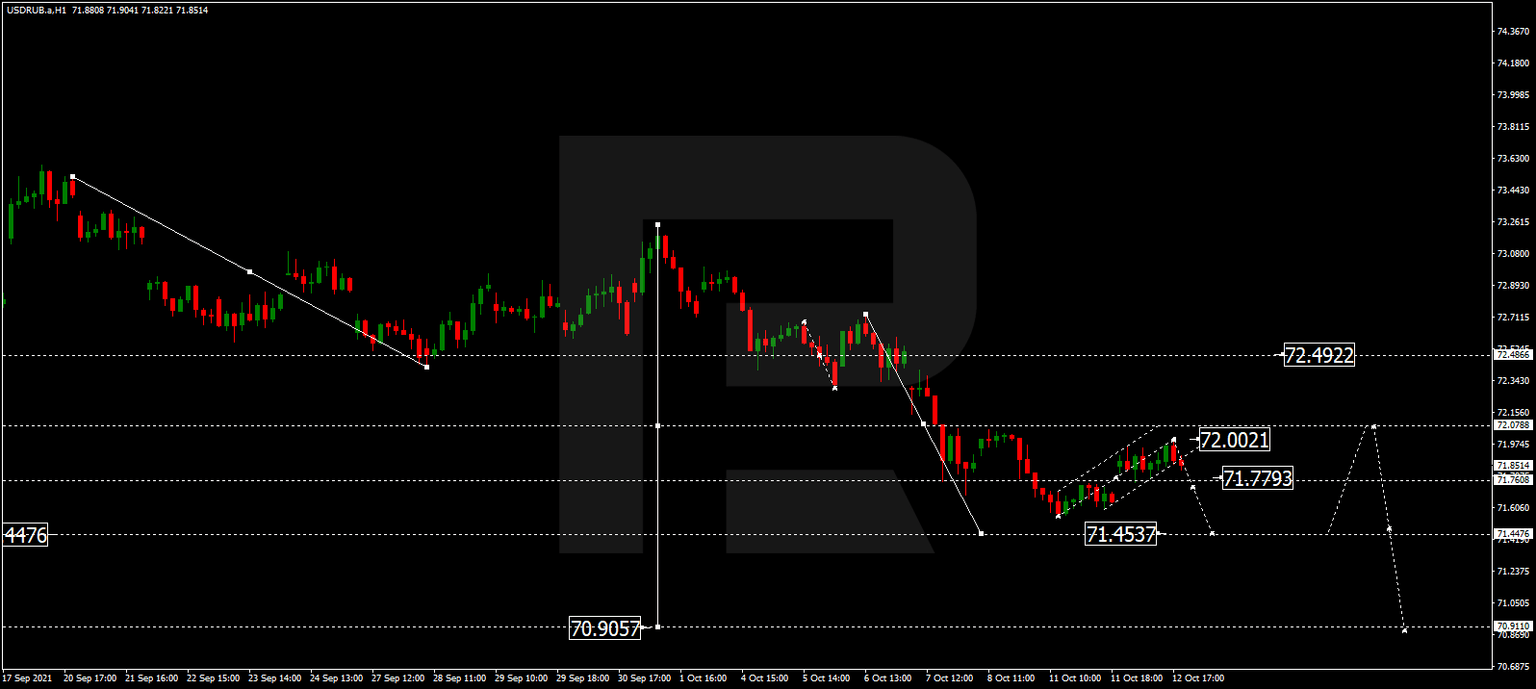Click the 4476 label on left edge
1536x689 pixels.
click(x=22, y=536)
